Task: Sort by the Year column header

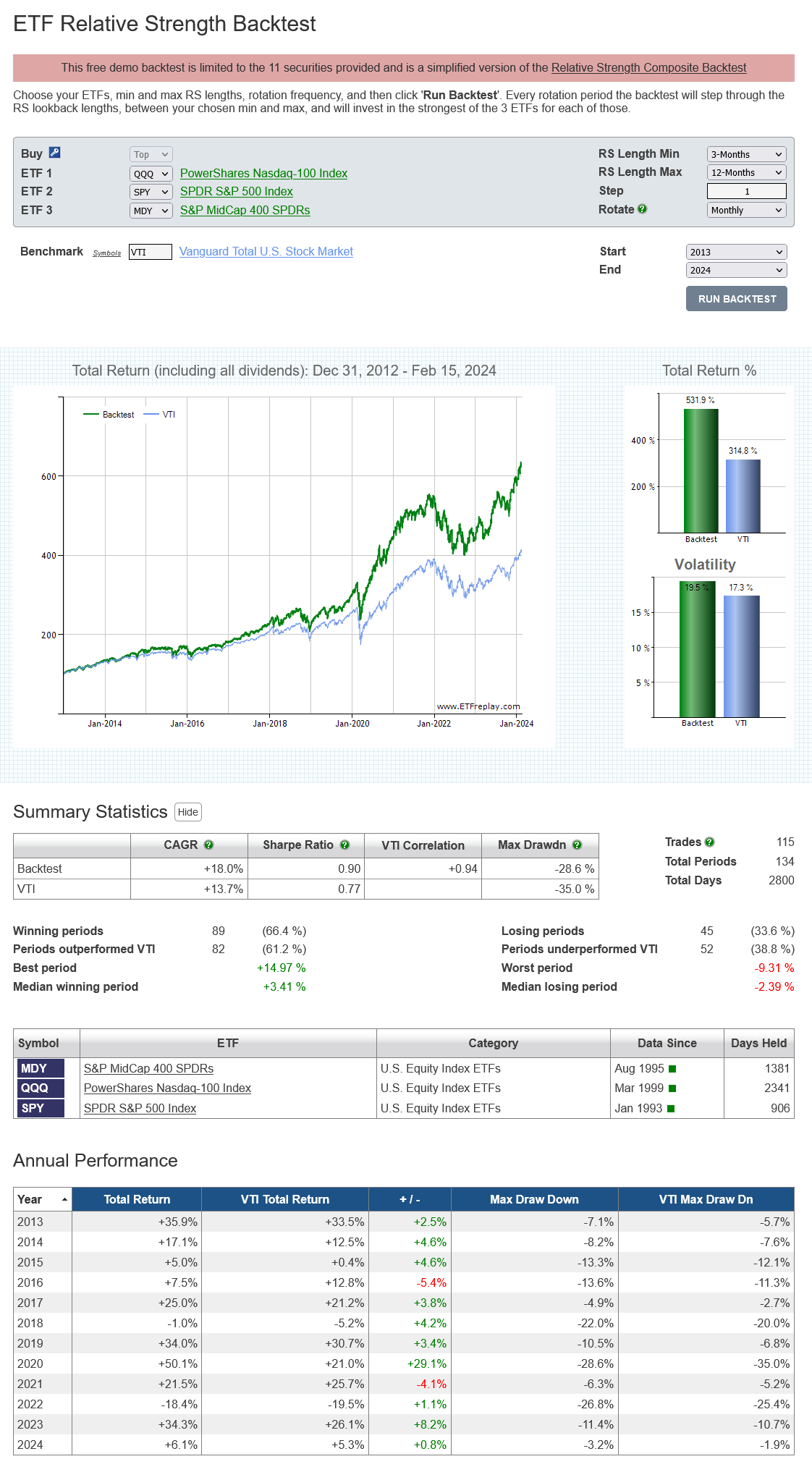Action: (x=43, y=1200)
